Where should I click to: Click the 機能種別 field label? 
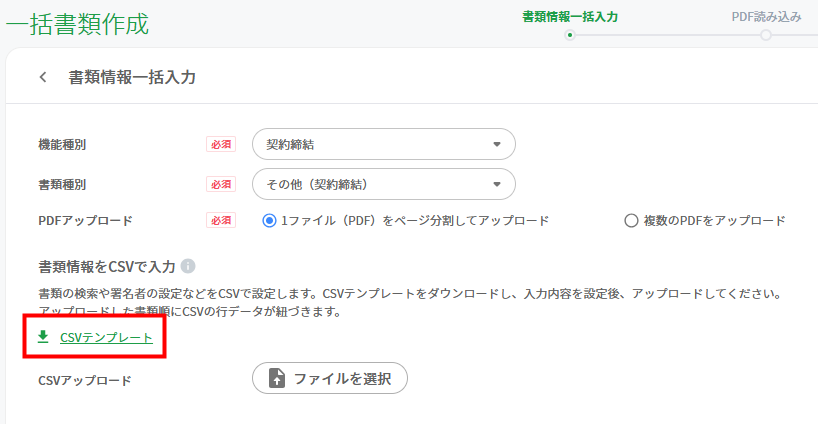pos(62,144)
